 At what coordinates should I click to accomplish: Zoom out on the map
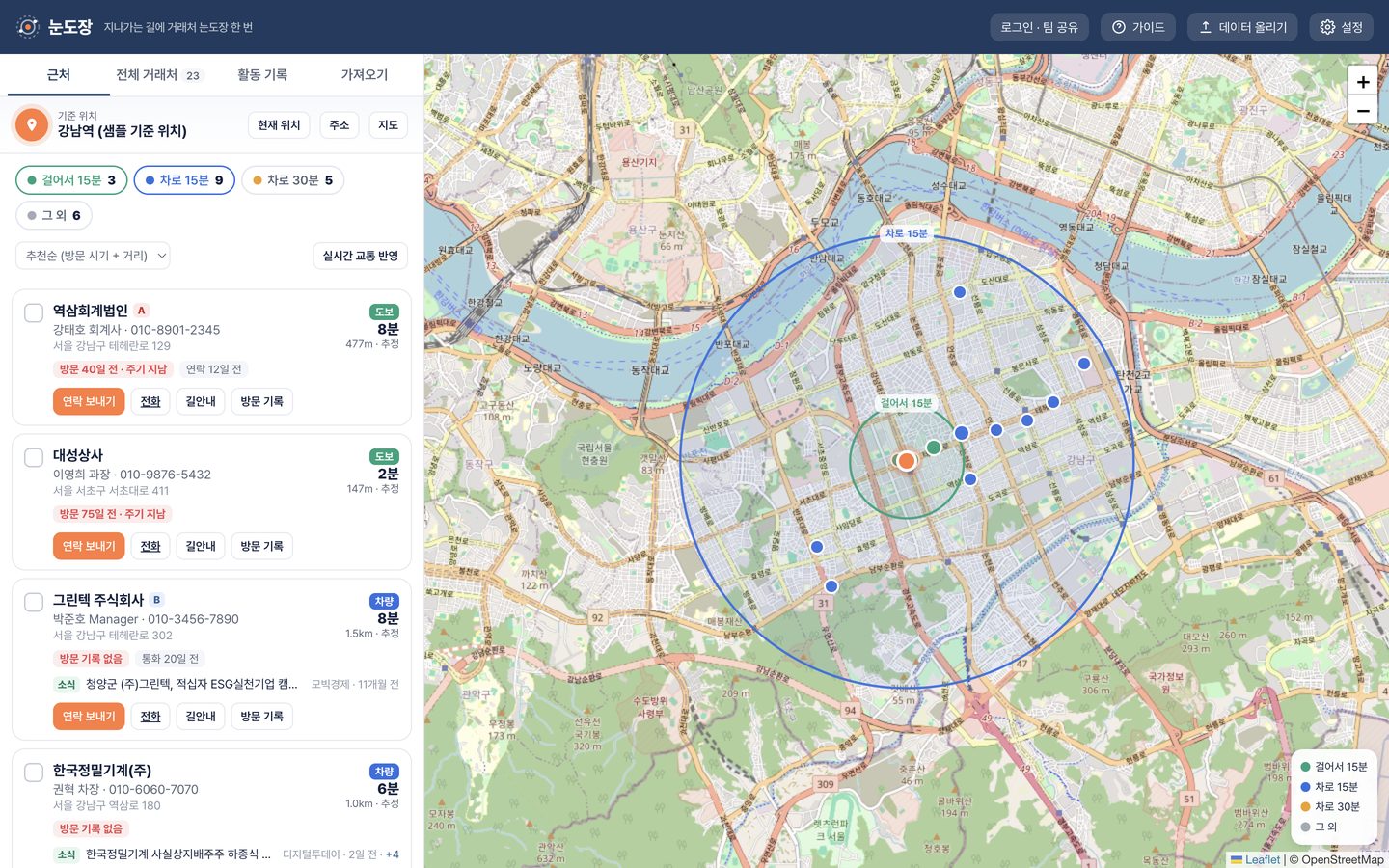(1363, 110)
